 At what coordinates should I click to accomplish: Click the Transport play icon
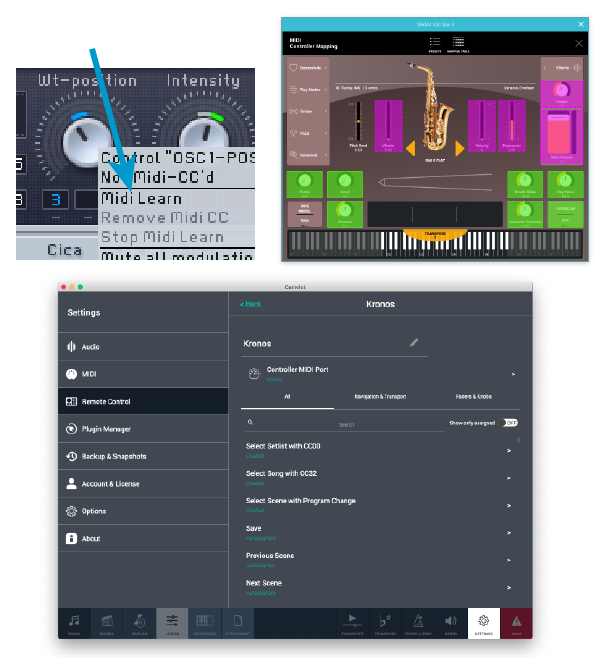[x=352, y=623]
